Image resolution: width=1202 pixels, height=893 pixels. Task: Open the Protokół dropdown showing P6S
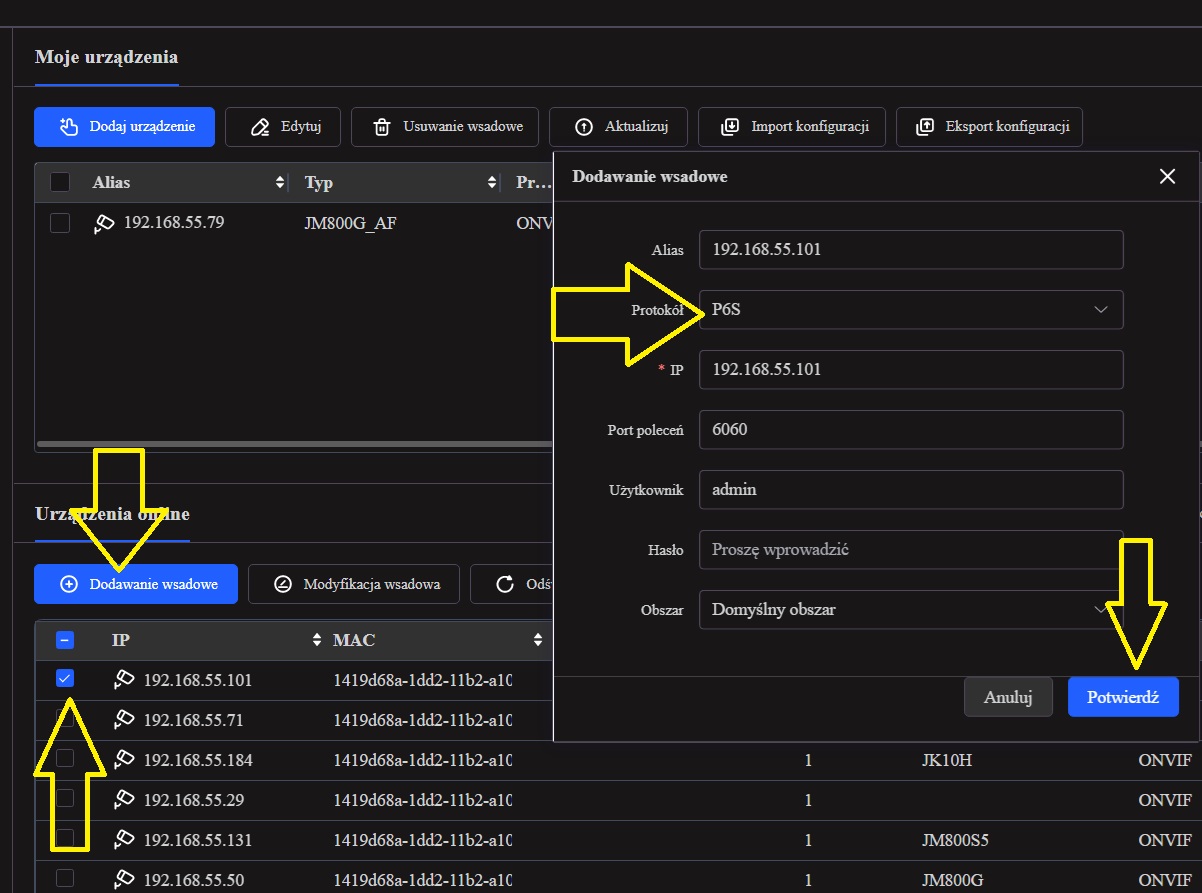(911, 309)
